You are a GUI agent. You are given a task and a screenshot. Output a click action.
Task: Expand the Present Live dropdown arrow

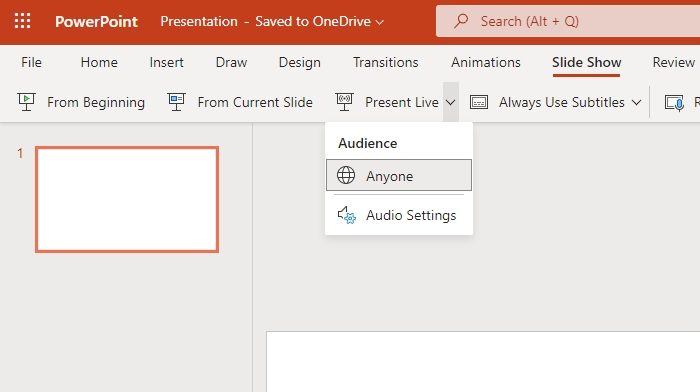pos(451,102)
